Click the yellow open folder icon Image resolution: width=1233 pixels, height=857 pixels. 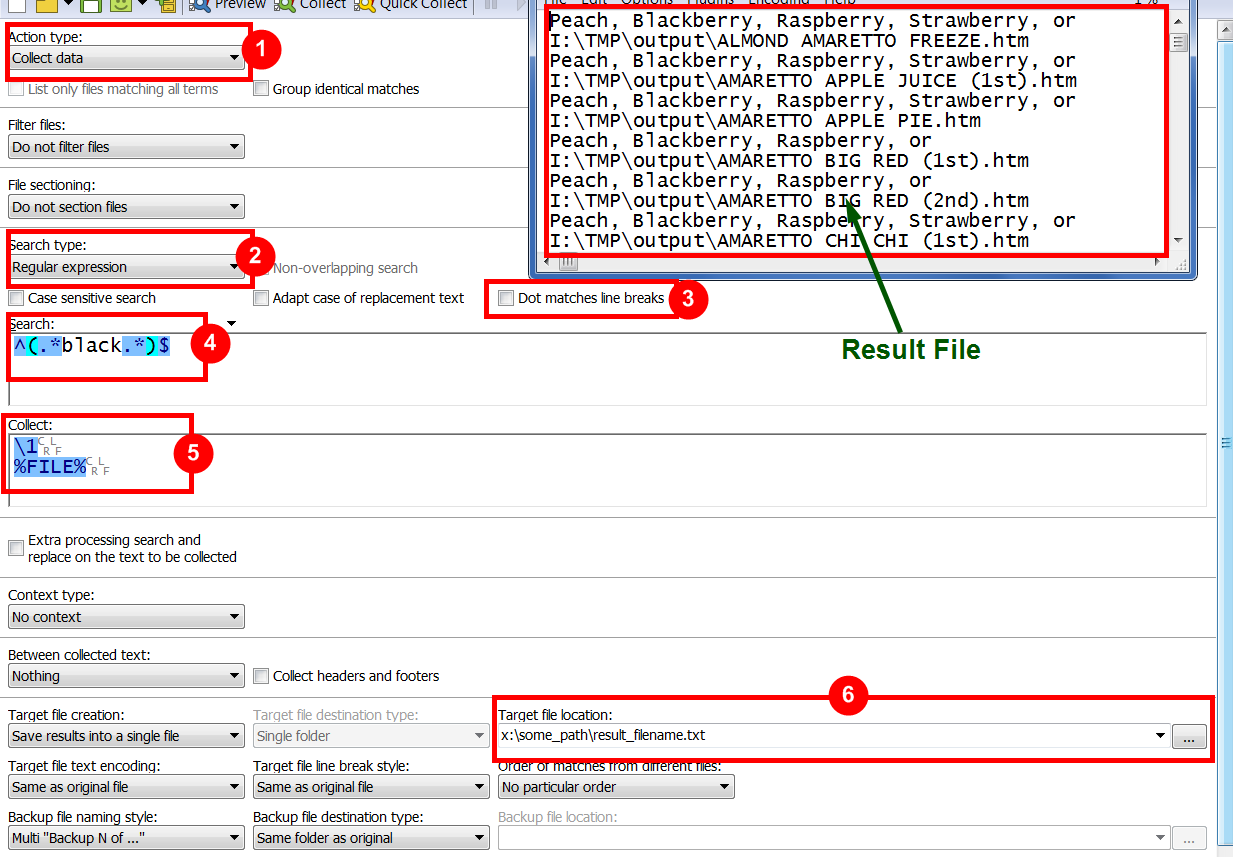click(x=48, y=5)
